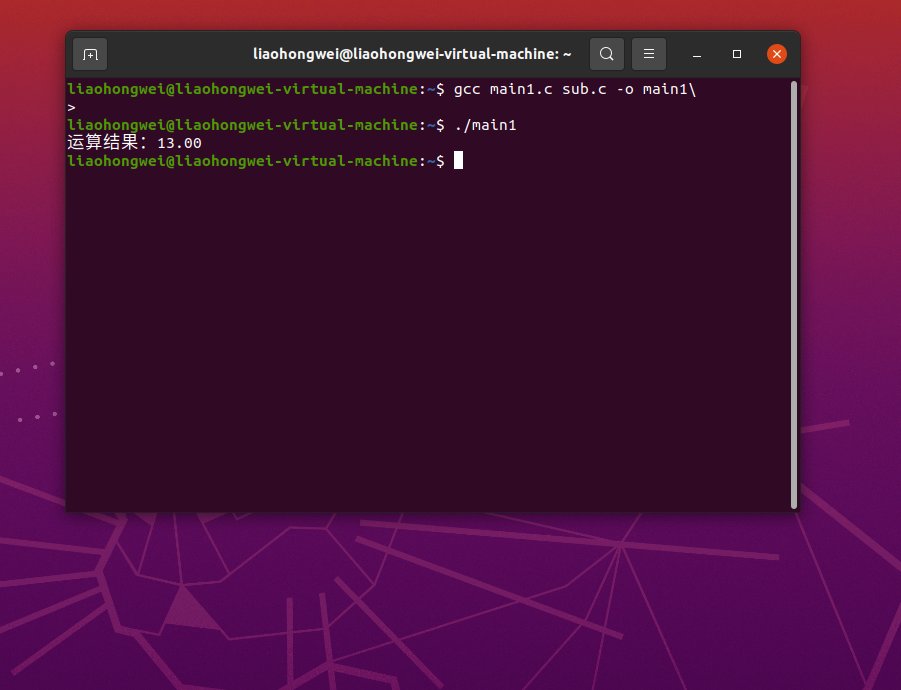Click the terminal cursor at last prompt
The image size is (901, 690).
coord(458,160)
